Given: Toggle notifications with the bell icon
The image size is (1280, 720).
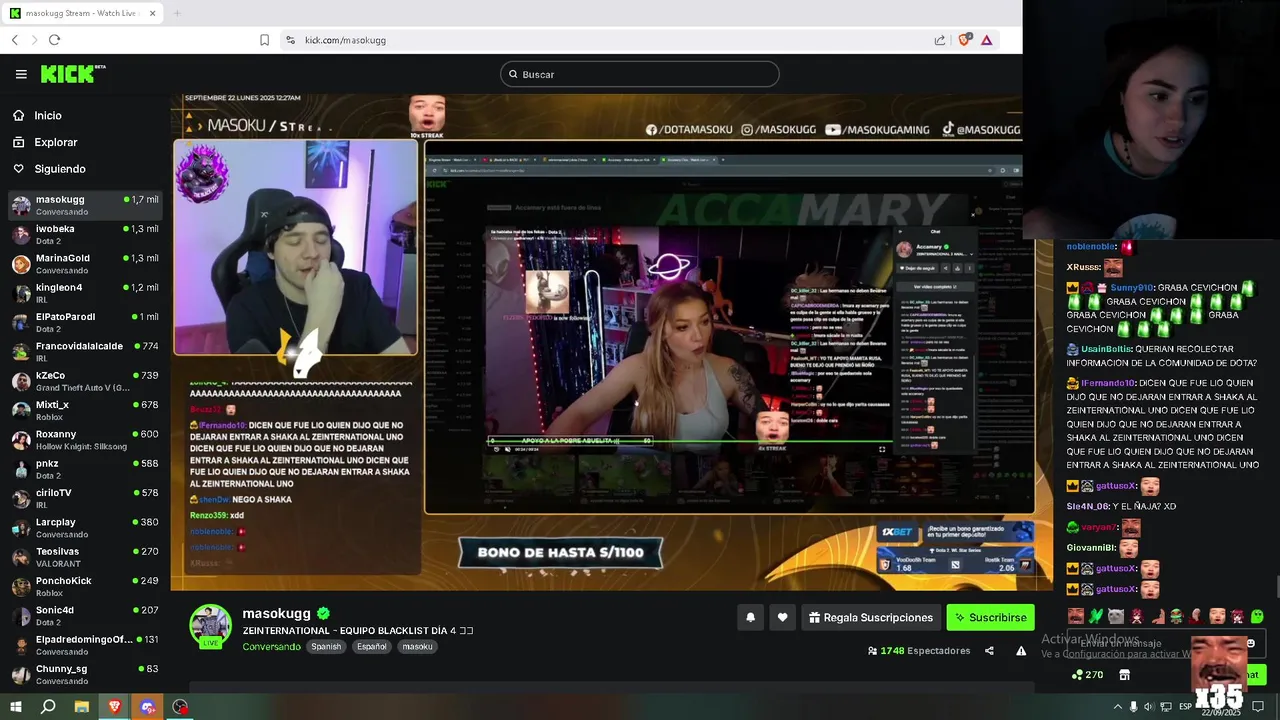Looking at the screenshot, I should tap(750, 617).
